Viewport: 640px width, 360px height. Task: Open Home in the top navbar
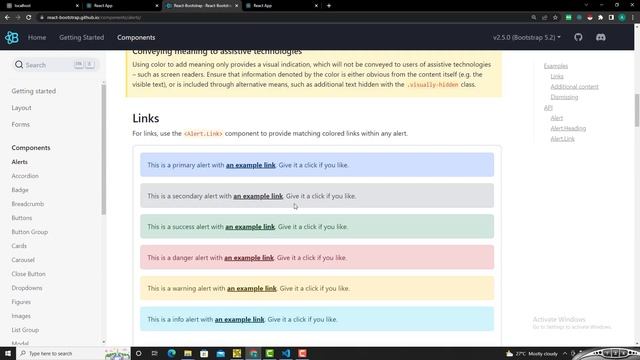[37, 38]
